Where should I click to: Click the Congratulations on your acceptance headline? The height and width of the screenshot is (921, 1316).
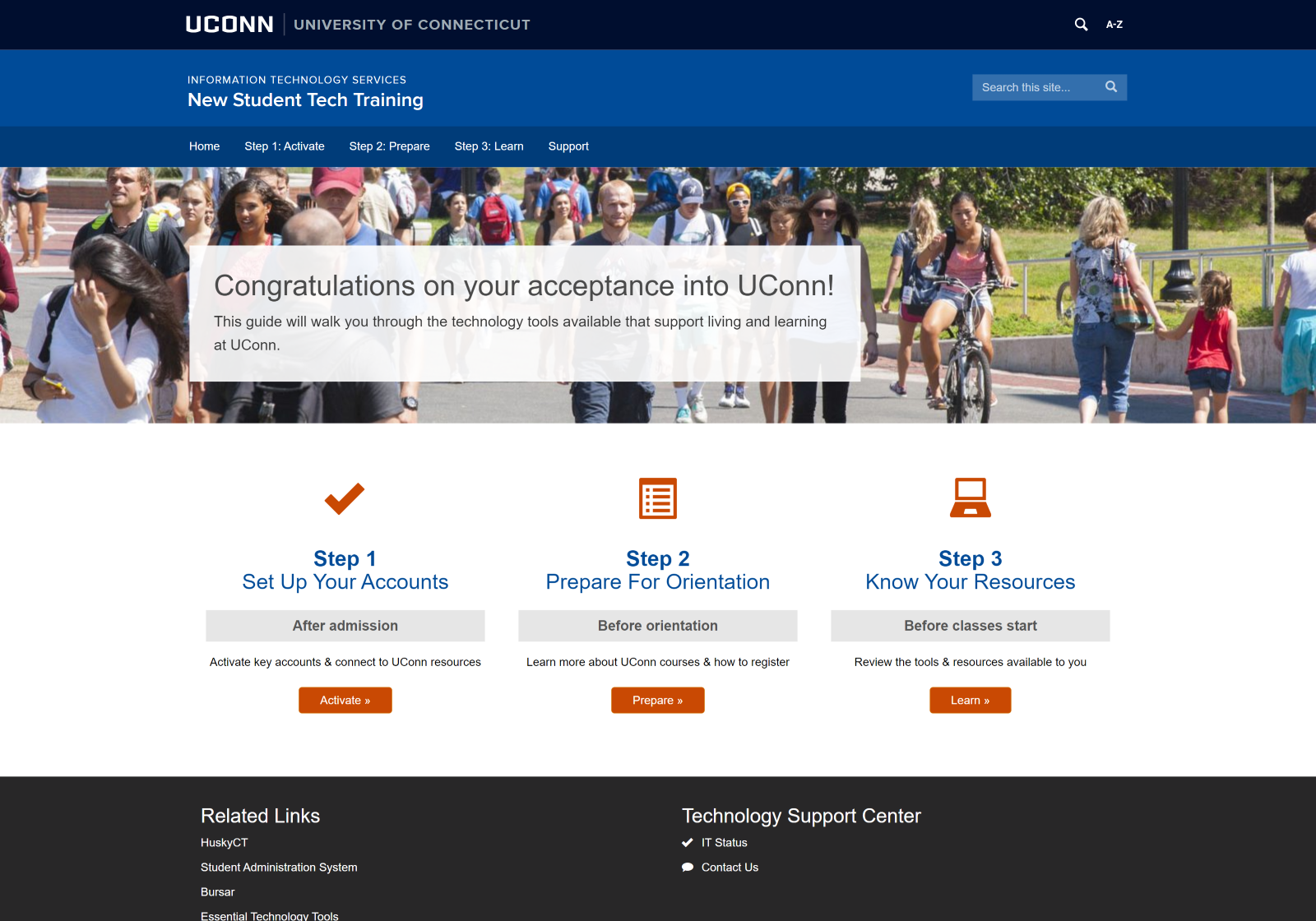524,286
